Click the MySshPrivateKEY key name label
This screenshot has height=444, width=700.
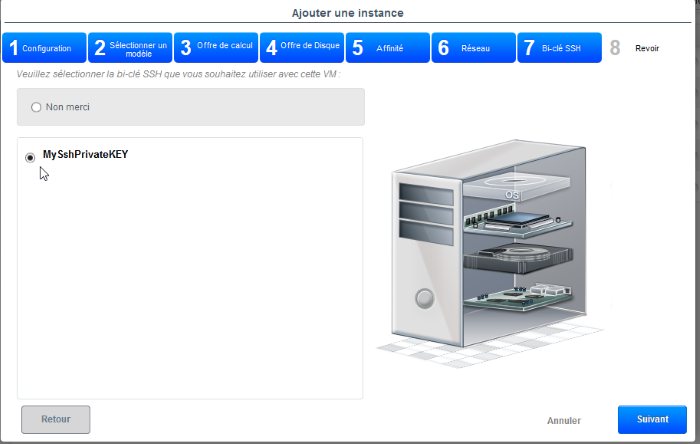[85, 155]
